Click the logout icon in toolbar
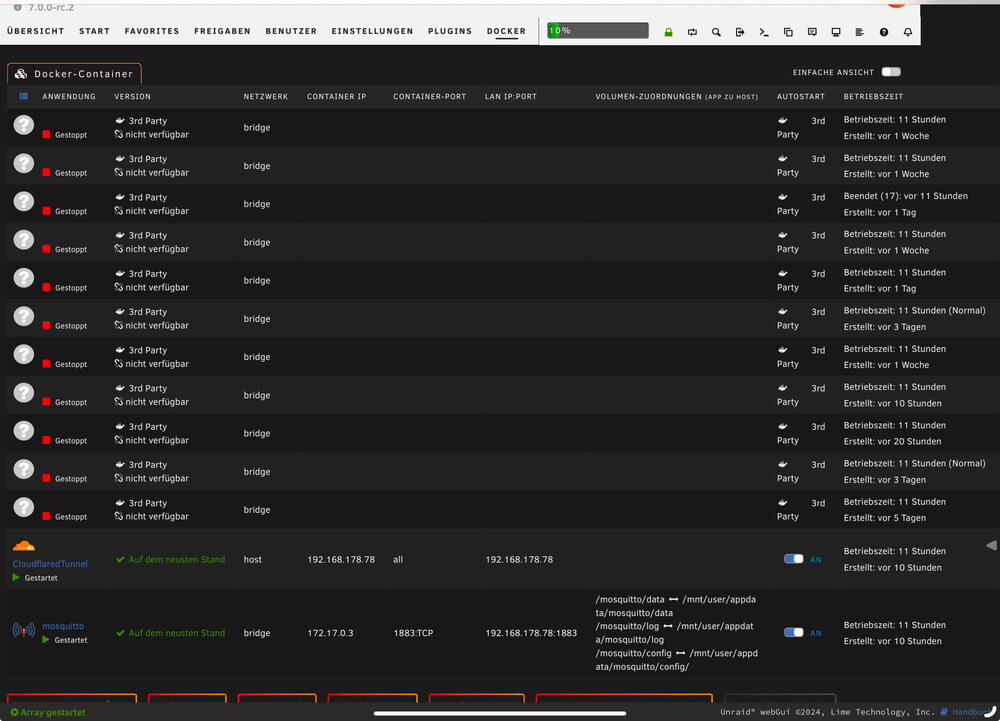Screen dimensions: 1000x721 pyautogui.click(x=740, y=32)
